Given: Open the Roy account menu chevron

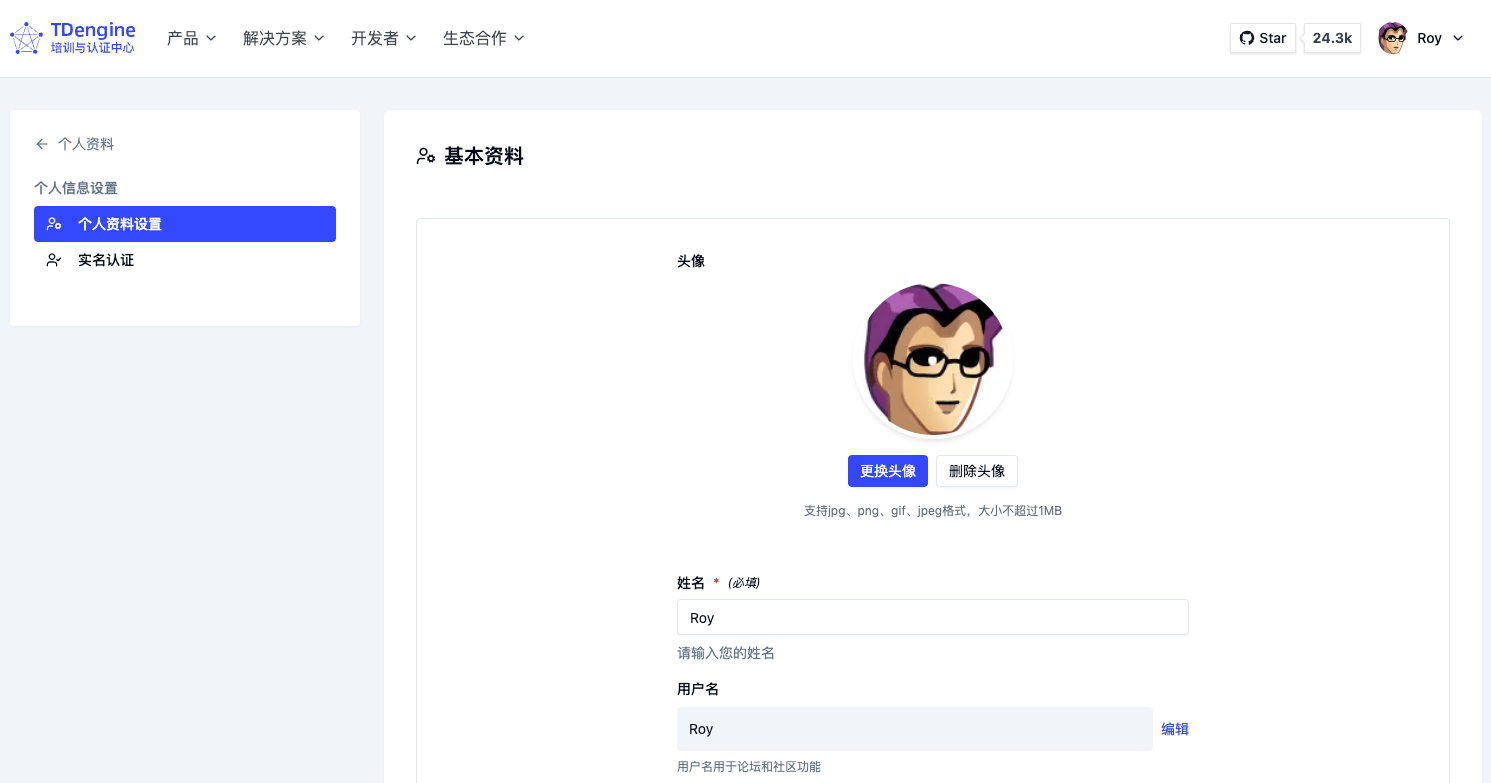Looking at the screenshot, I should [1457, 38].
